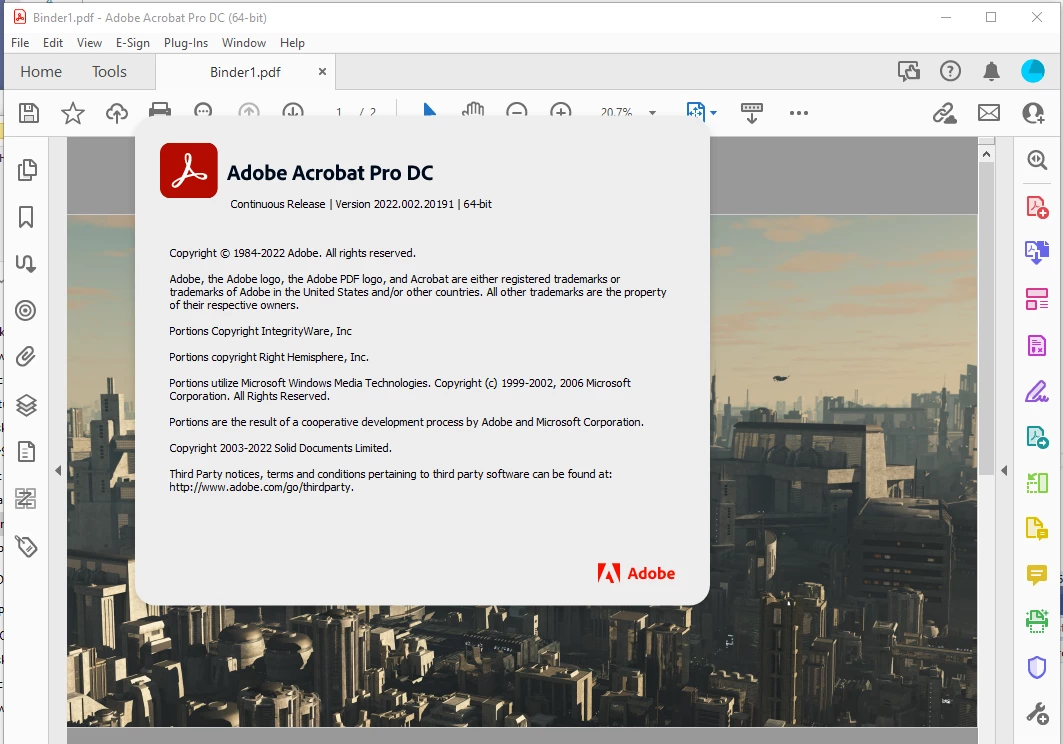
Task: Open the Fill & Sign pen tool
Action: pos(1037,391)
